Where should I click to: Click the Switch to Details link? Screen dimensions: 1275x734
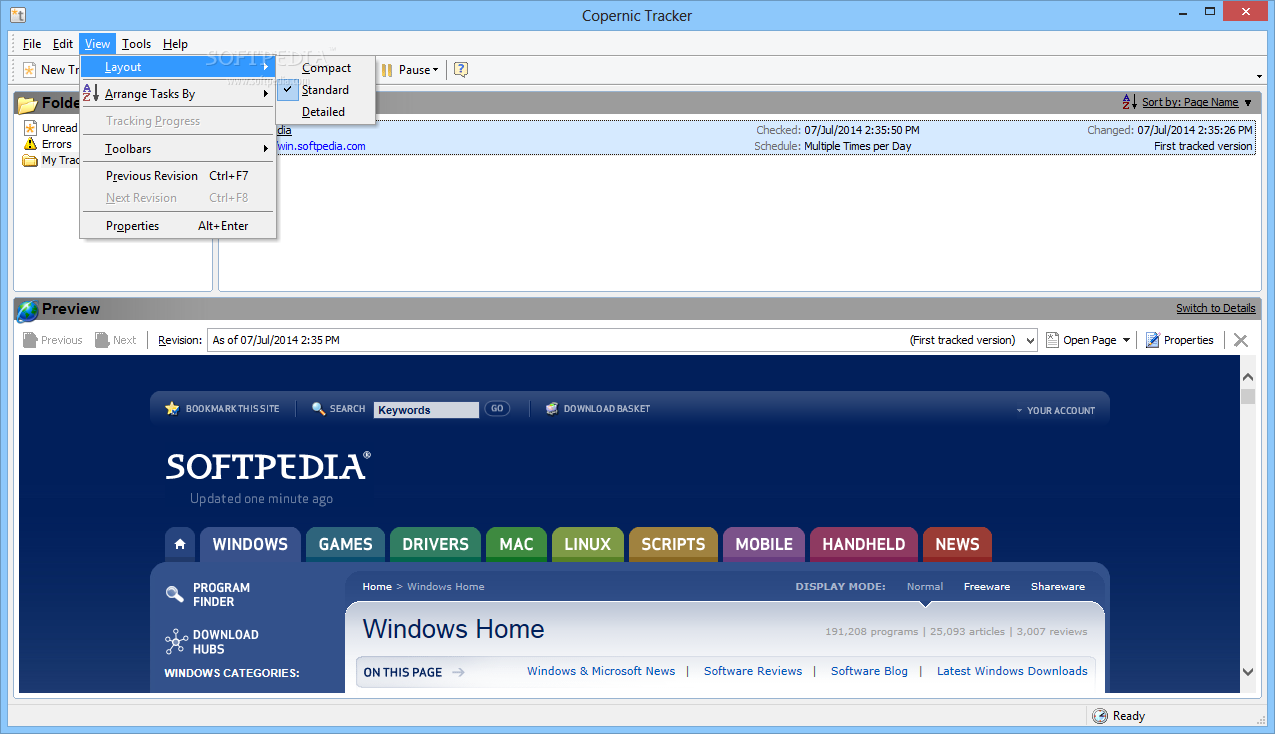pyautogui.click(x=1215, y=308)
